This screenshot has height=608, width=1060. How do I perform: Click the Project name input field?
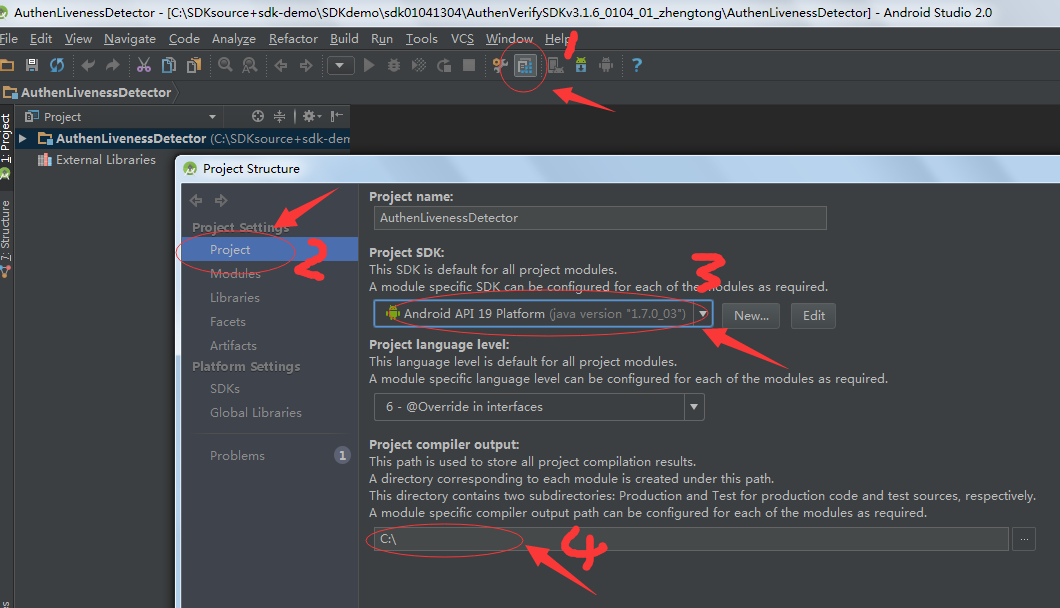point(600,218)
